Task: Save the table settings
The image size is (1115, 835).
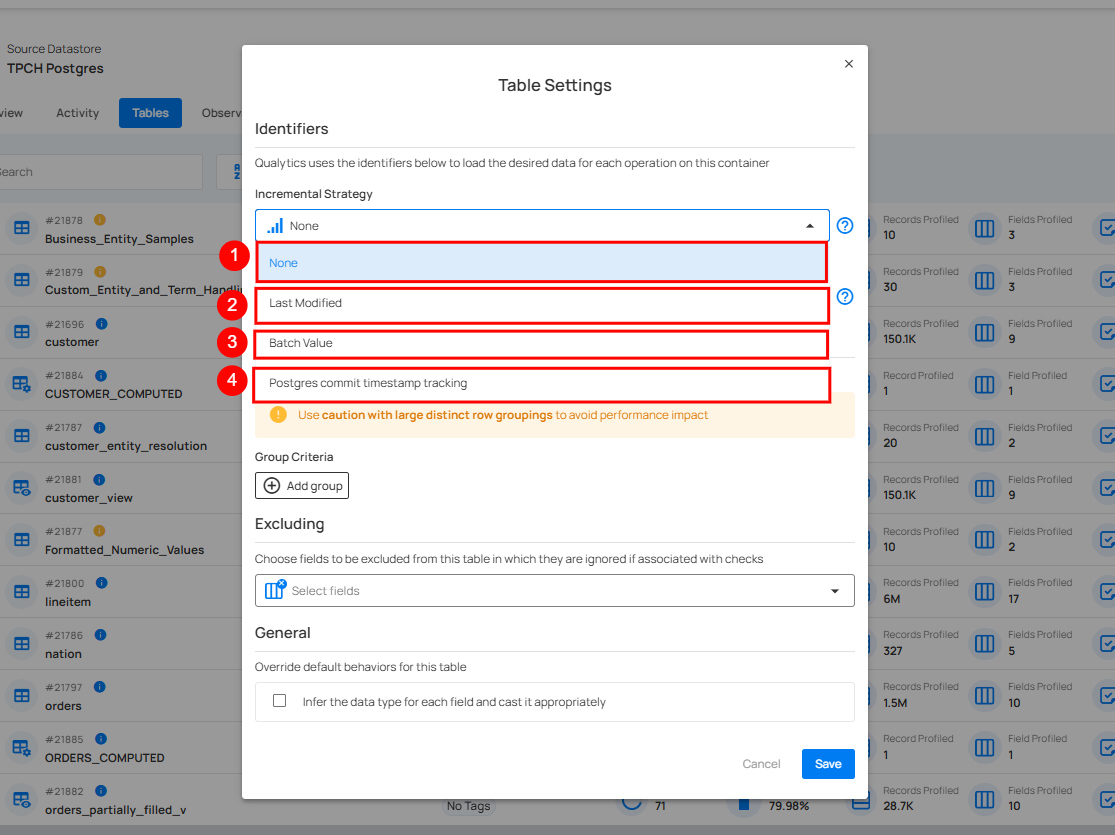Action: [827, 764]
